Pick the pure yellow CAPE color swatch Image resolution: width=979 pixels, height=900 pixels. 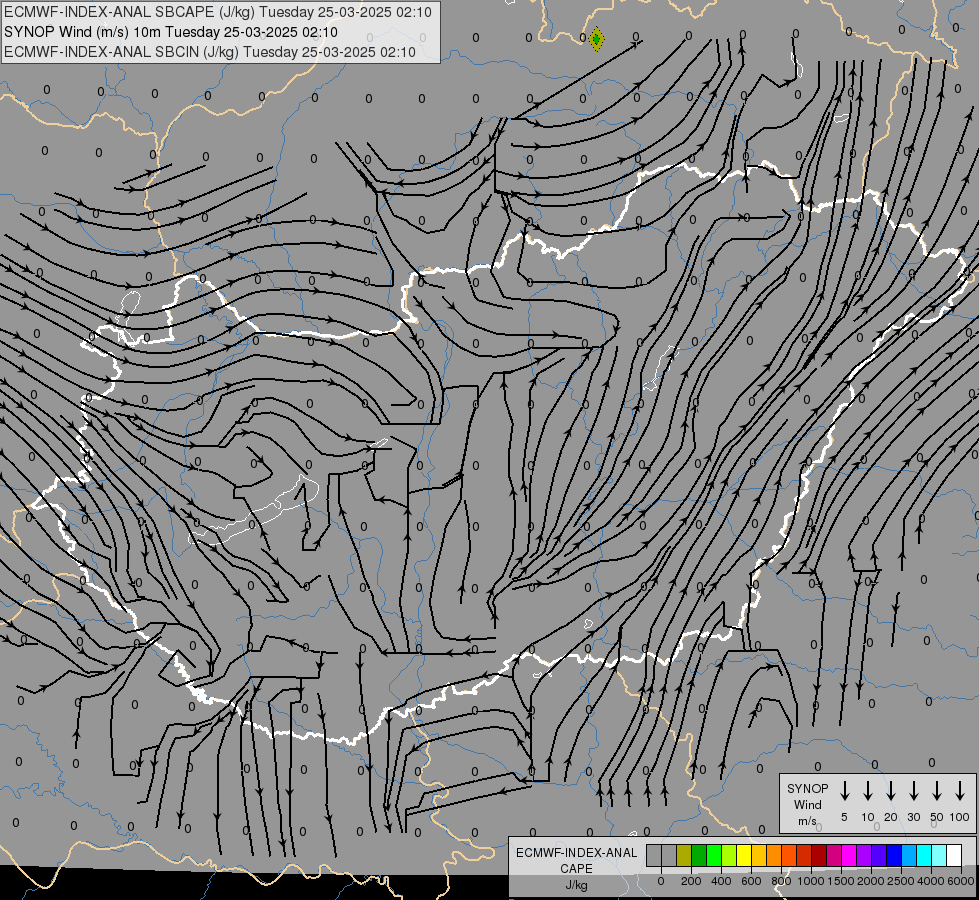744,855
